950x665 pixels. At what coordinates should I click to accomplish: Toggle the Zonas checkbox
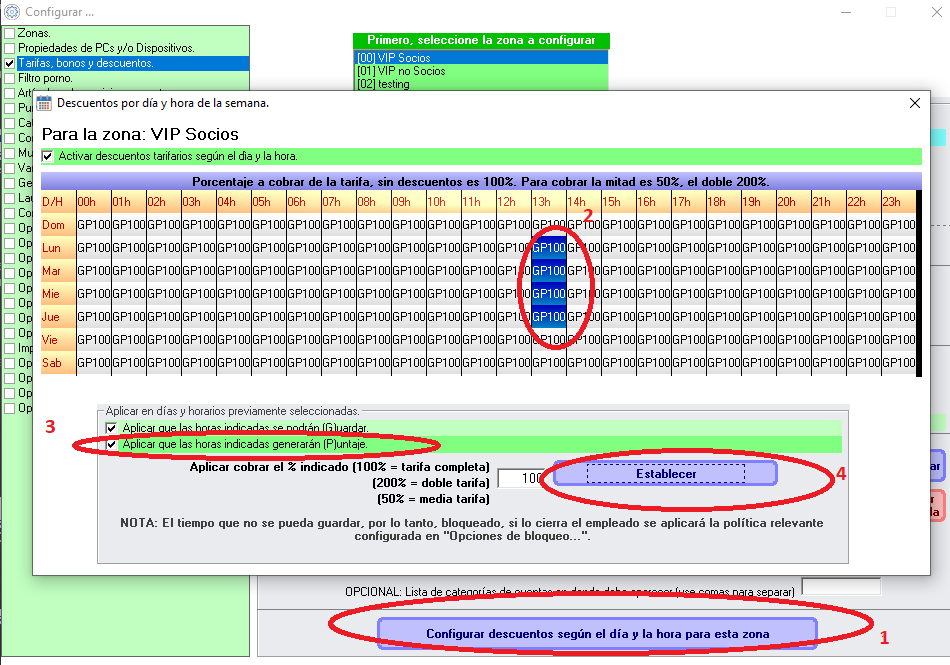[x=10, y=33]
